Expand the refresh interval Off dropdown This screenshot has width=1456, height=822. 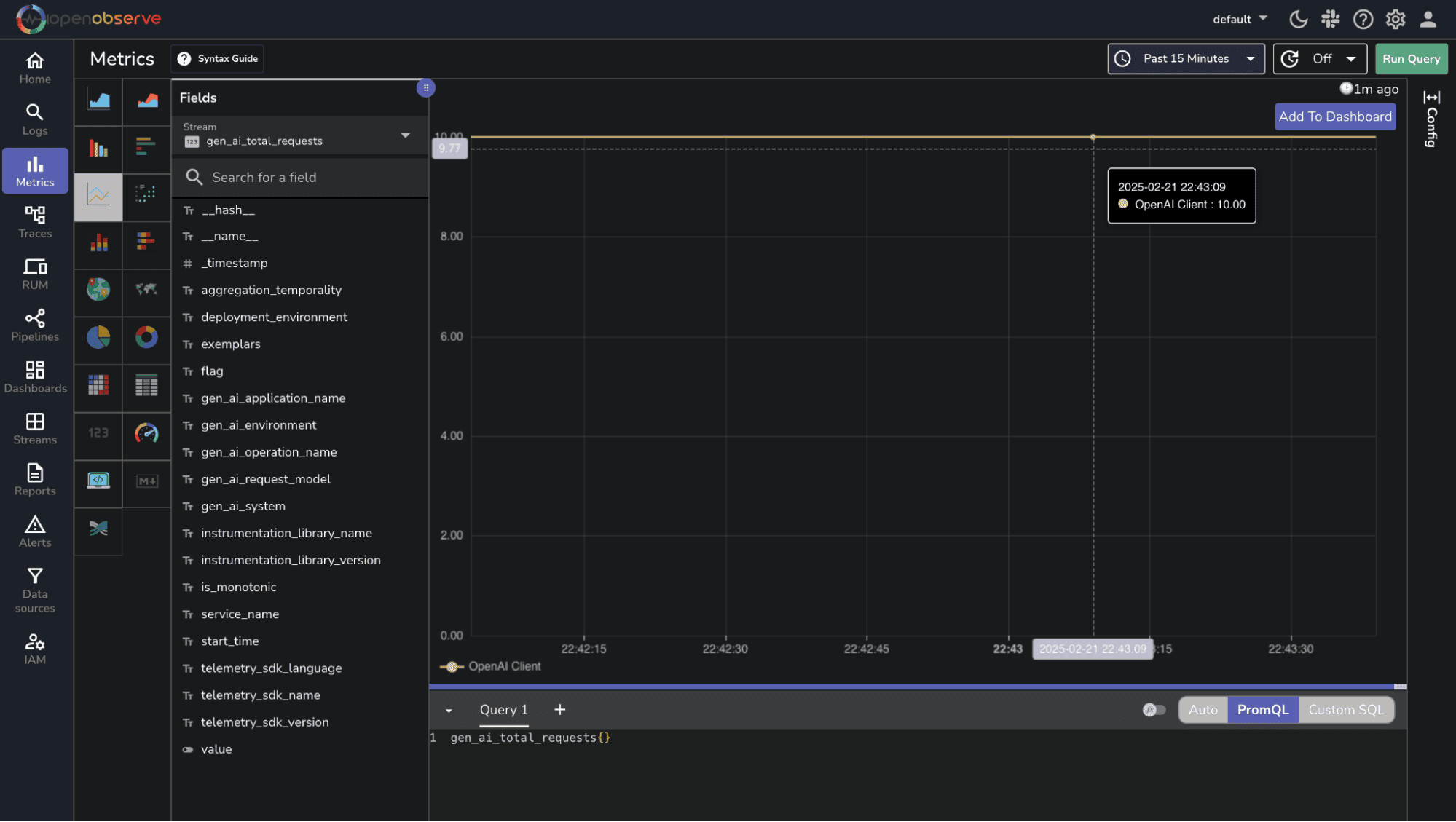[1319, 58]
